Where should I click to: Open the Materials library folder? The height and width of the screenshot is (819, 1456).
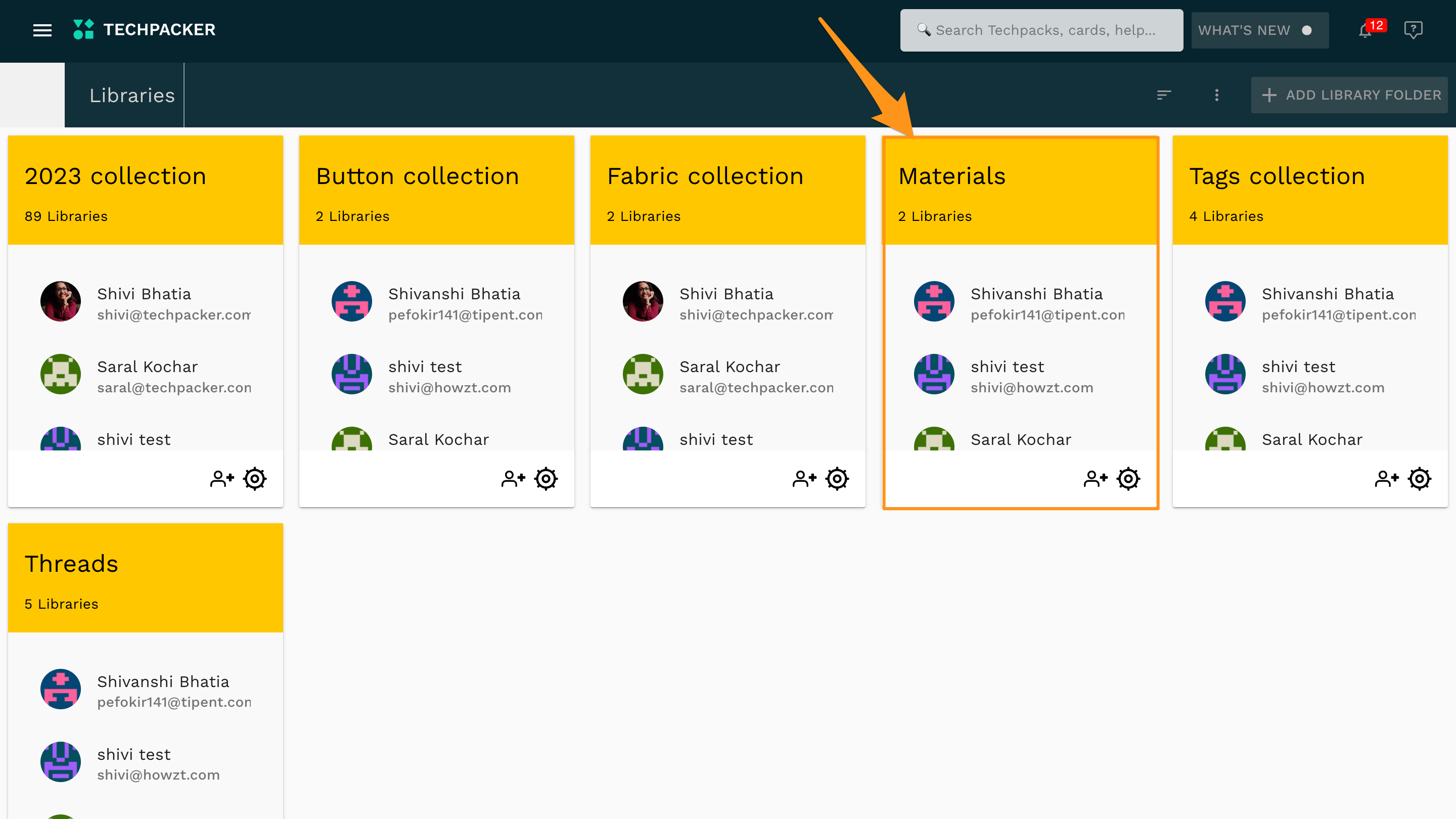pos(952,176)
